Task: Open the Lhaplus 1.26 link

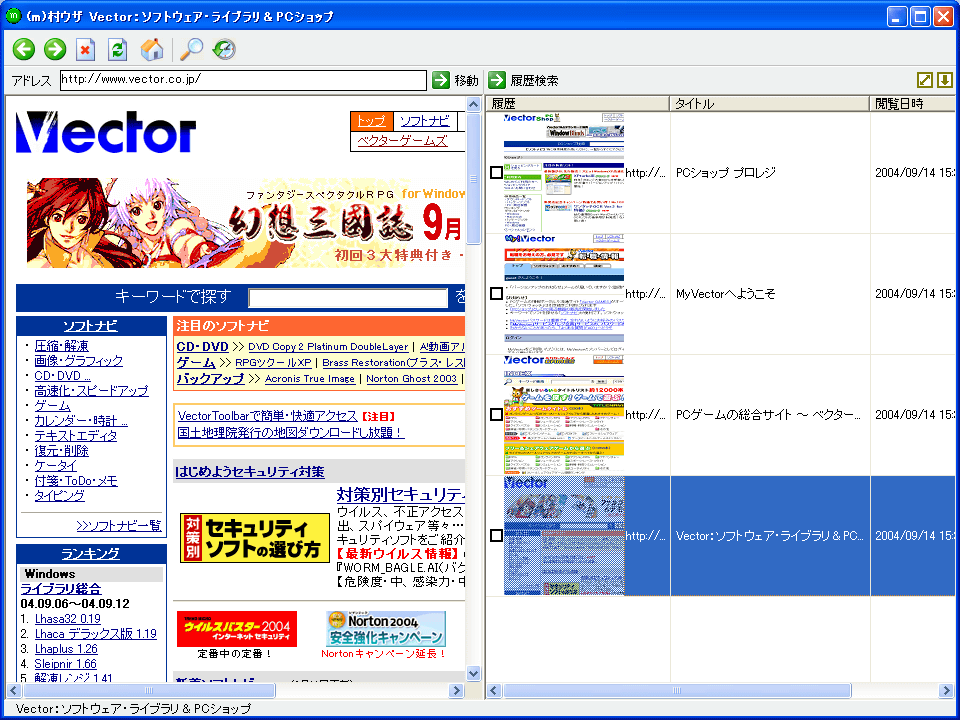Action: coord(66,648)
